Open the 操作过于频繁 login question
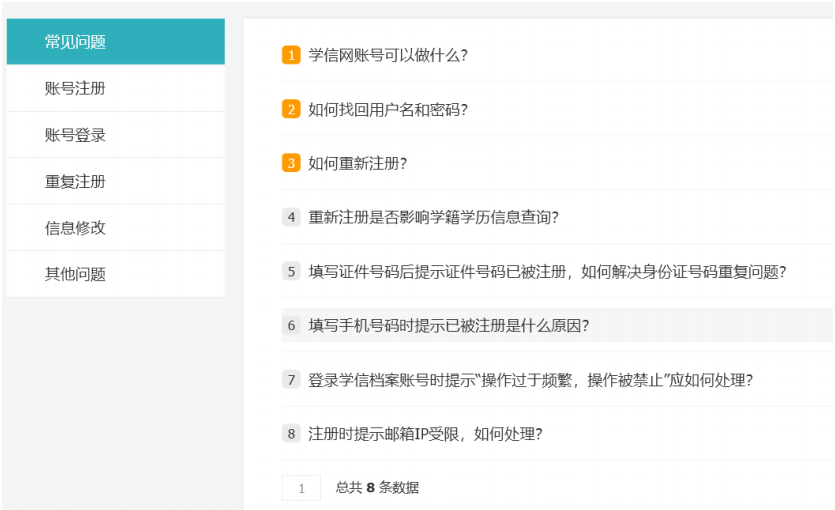This screenshot has width=835, height=510. [x=530, y=380]
